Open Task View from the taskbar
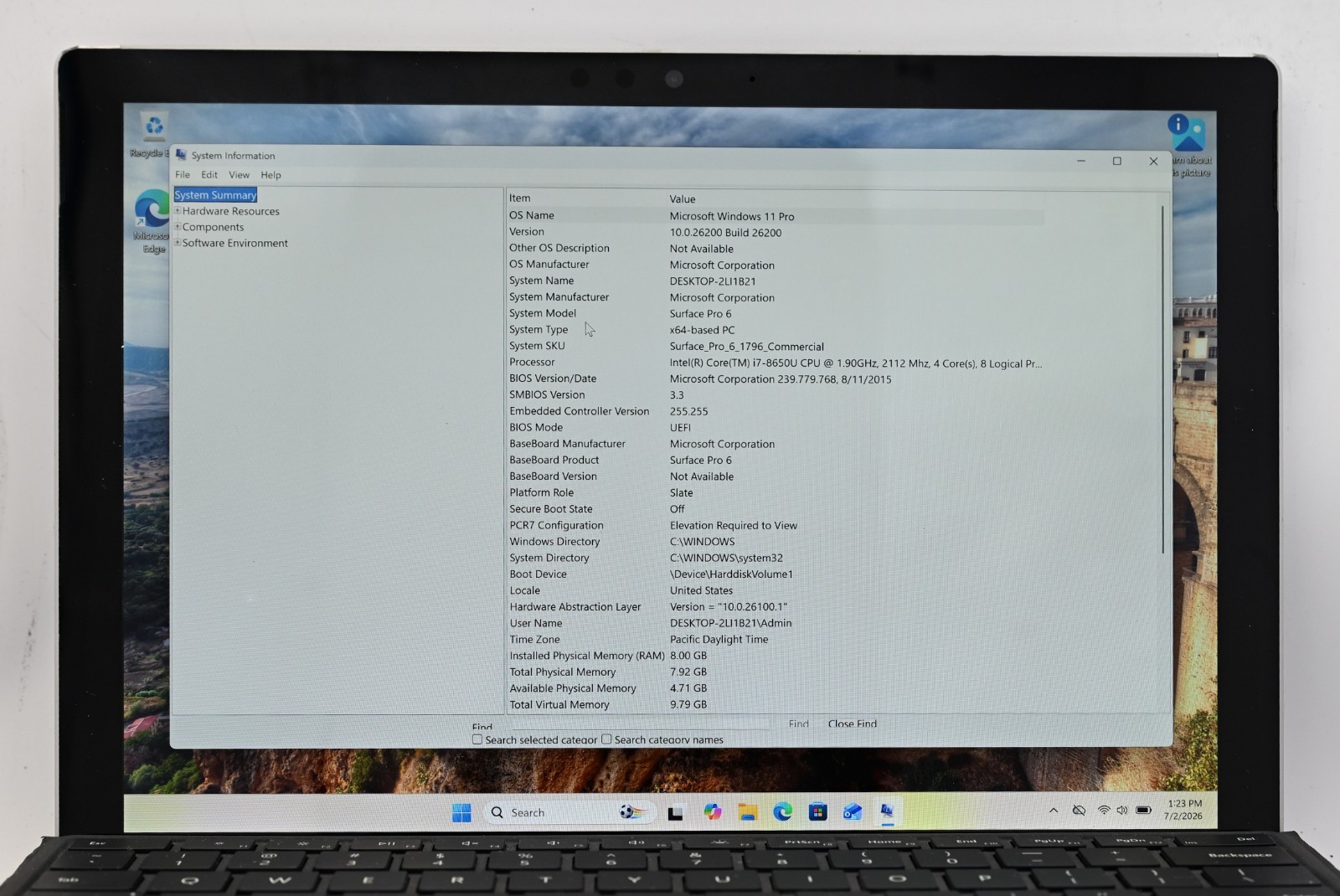The width and height of the screenshot is (1340, 896). pyautogui.click(x=675, y=812)
